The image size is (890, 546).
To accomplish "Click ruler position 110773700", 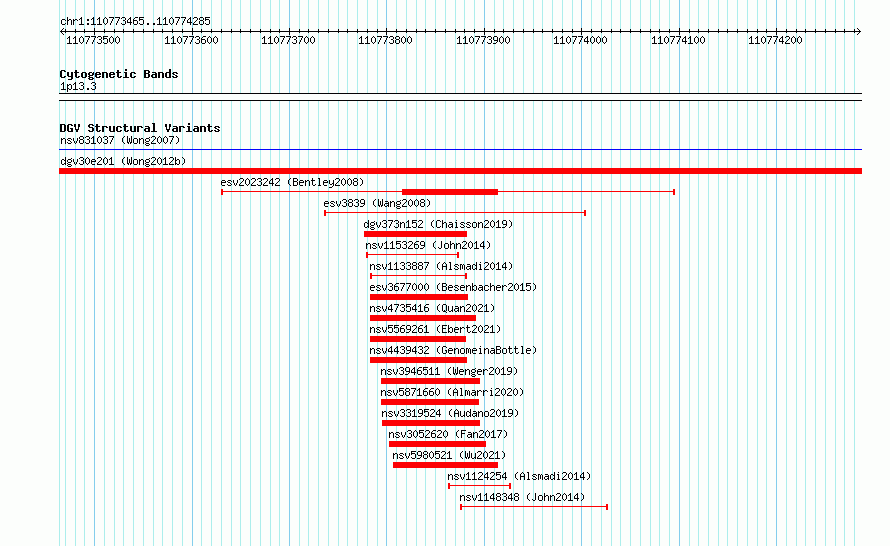I will (288, 40).
